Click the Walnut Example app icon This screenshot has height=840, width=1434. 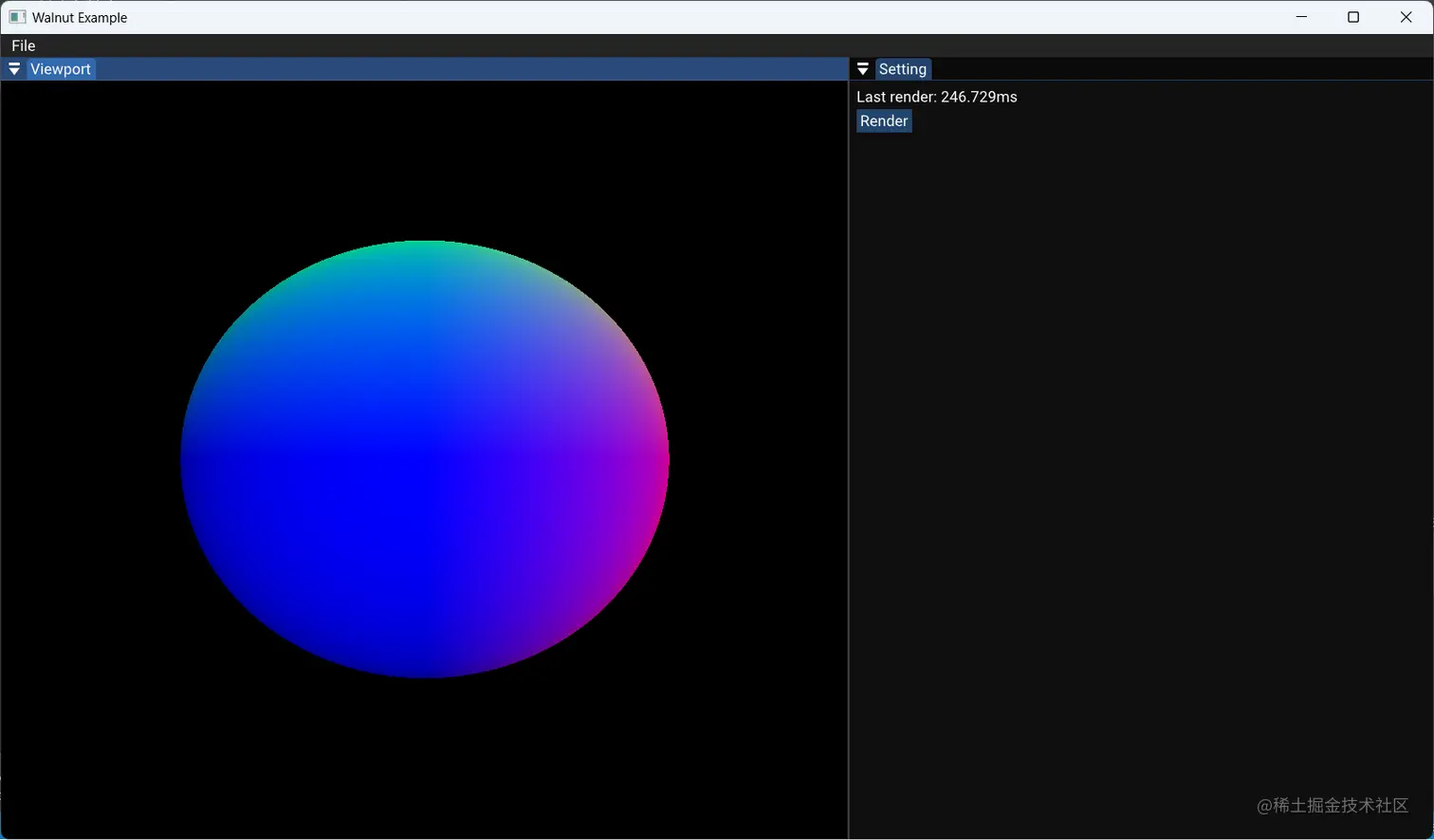coord(17,17)
